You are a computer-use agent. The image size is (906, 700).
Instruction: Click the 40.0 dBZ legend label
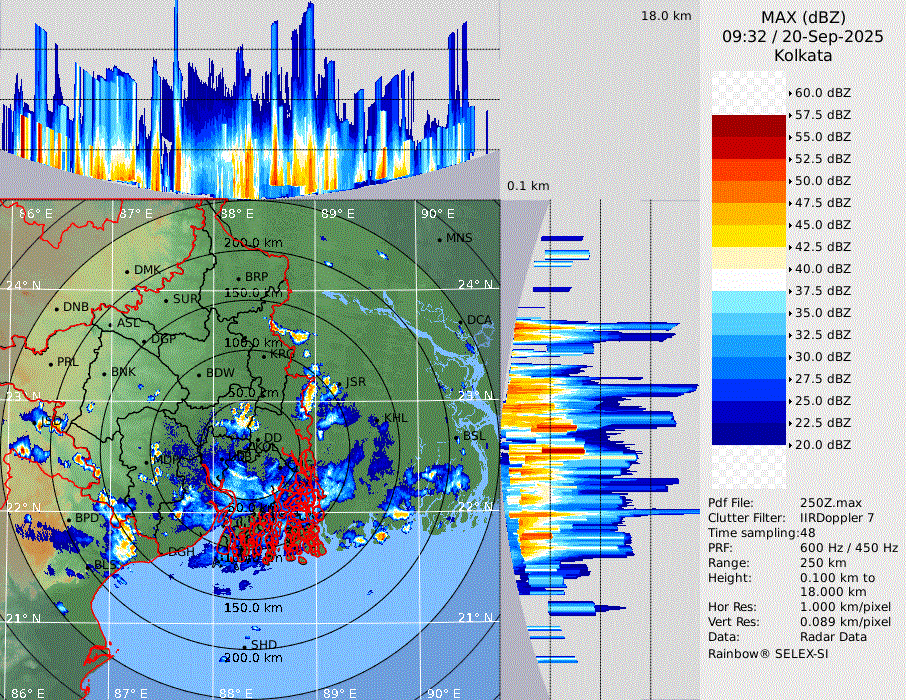pyautogui.click(x=822, y=268)
